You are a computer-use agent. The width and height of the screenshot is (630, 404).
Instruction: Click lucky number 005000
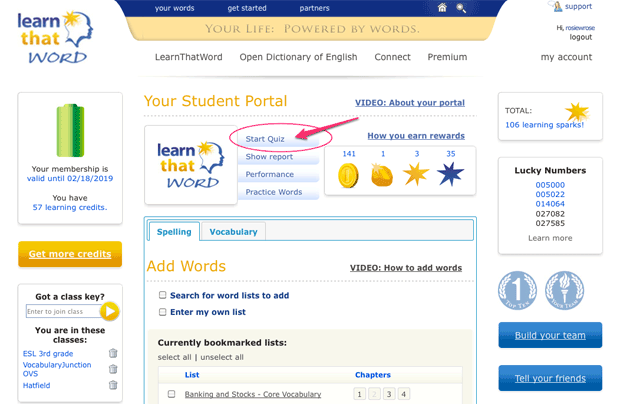(x=550, y=185)
